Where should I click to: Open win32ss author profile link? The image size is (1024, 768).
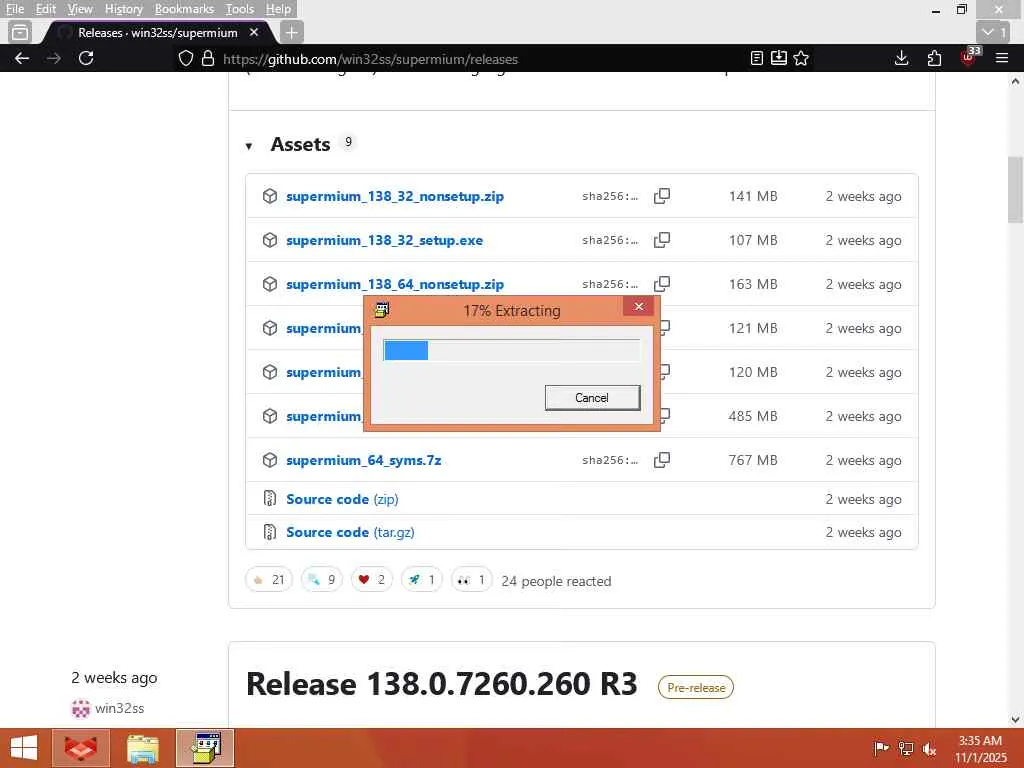click(x=120, y=708)
